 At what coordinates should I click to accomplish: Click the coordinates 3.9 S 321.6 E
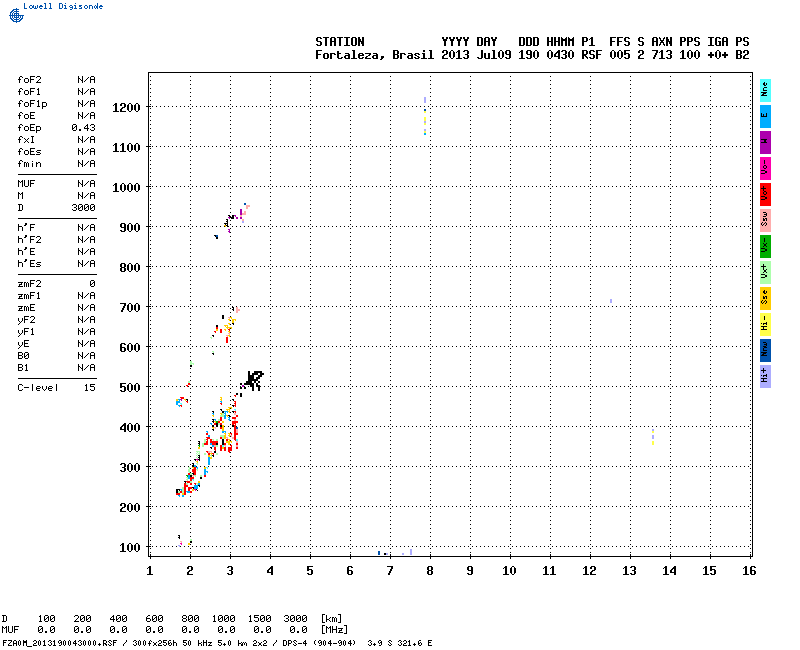point(400,643)
